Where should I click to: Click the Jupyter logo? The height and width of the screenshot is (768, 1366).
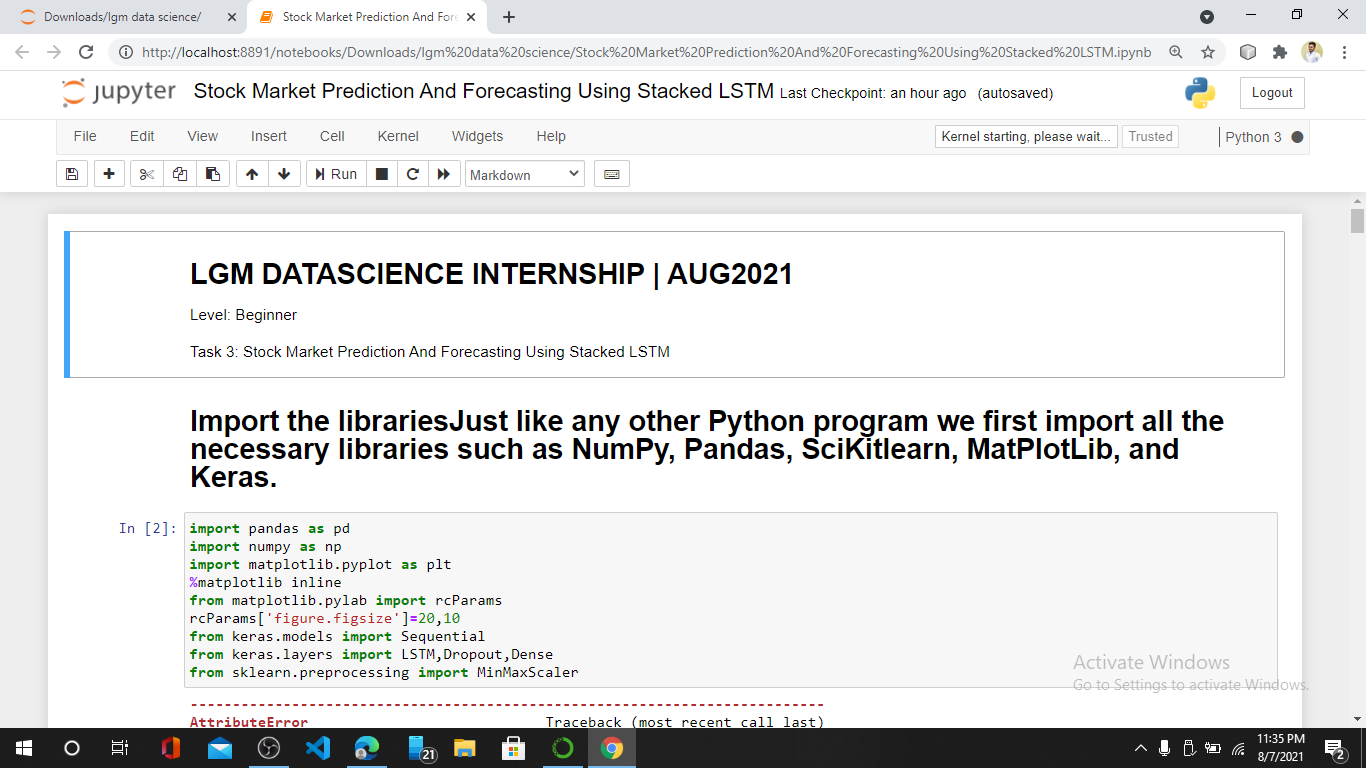click(x=119, y=92)
